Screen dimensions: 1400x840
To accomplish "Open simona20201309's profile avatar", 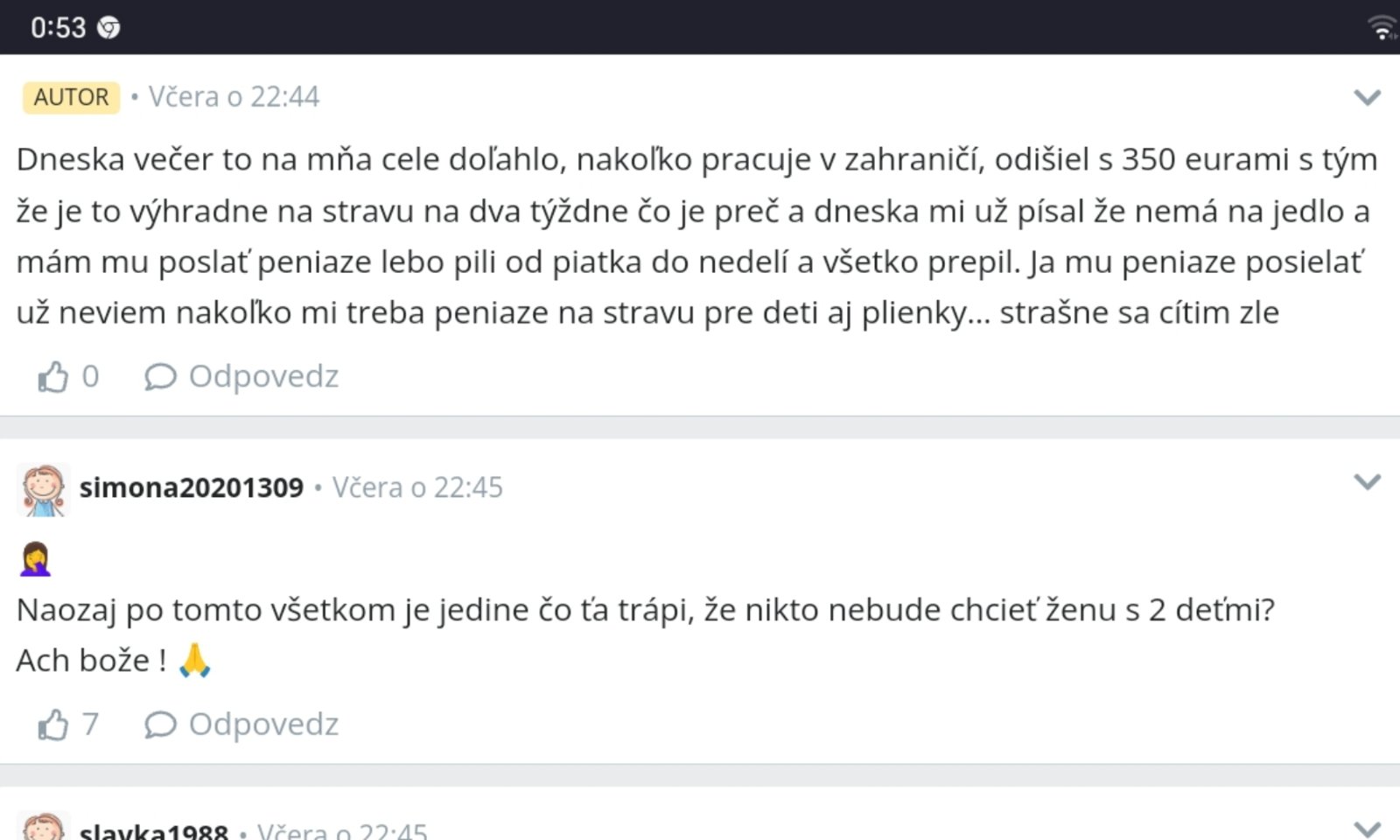I will click(x=43, y=489).
